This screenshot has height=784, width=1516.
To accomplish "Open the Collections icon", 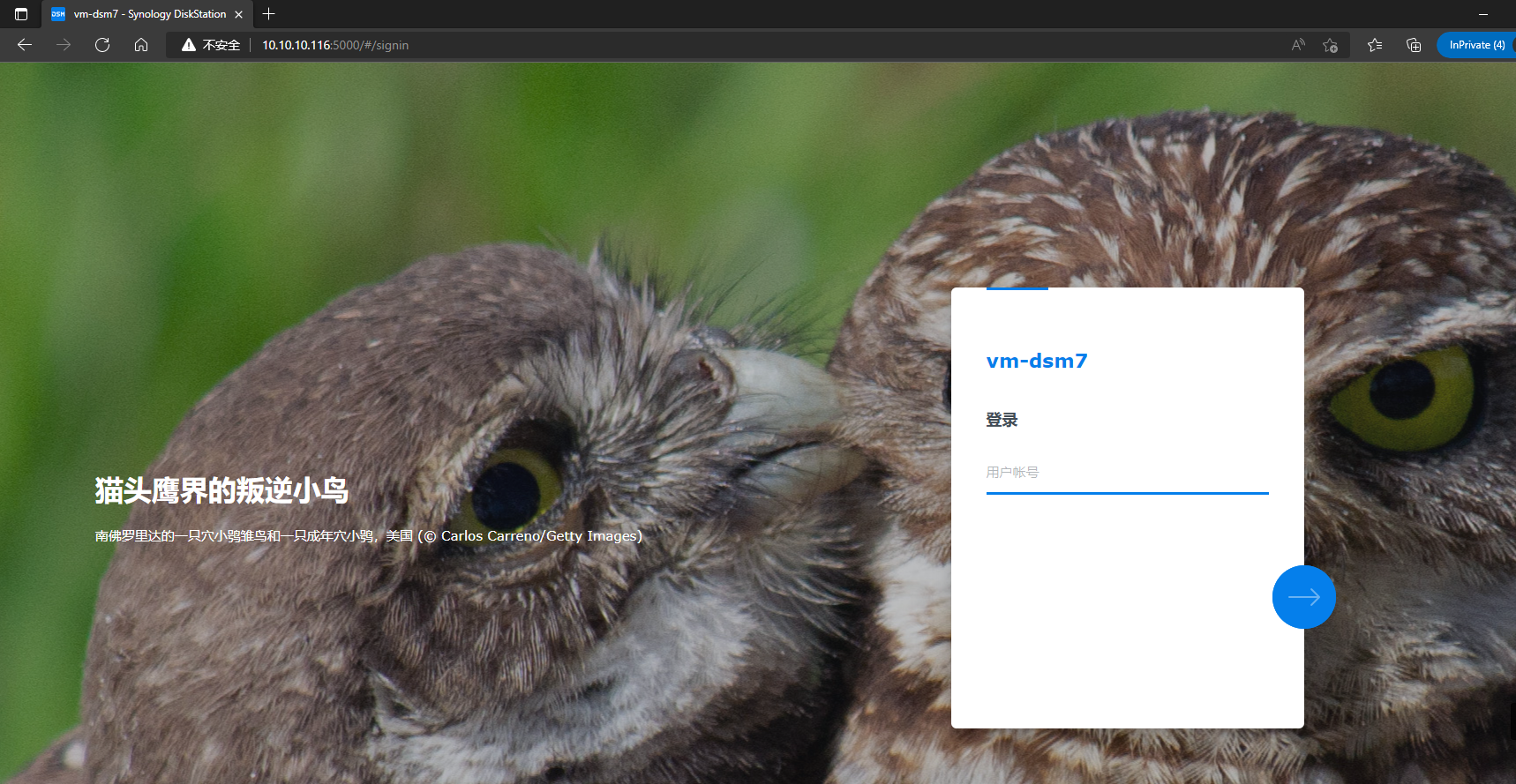I will [1414, 45].
